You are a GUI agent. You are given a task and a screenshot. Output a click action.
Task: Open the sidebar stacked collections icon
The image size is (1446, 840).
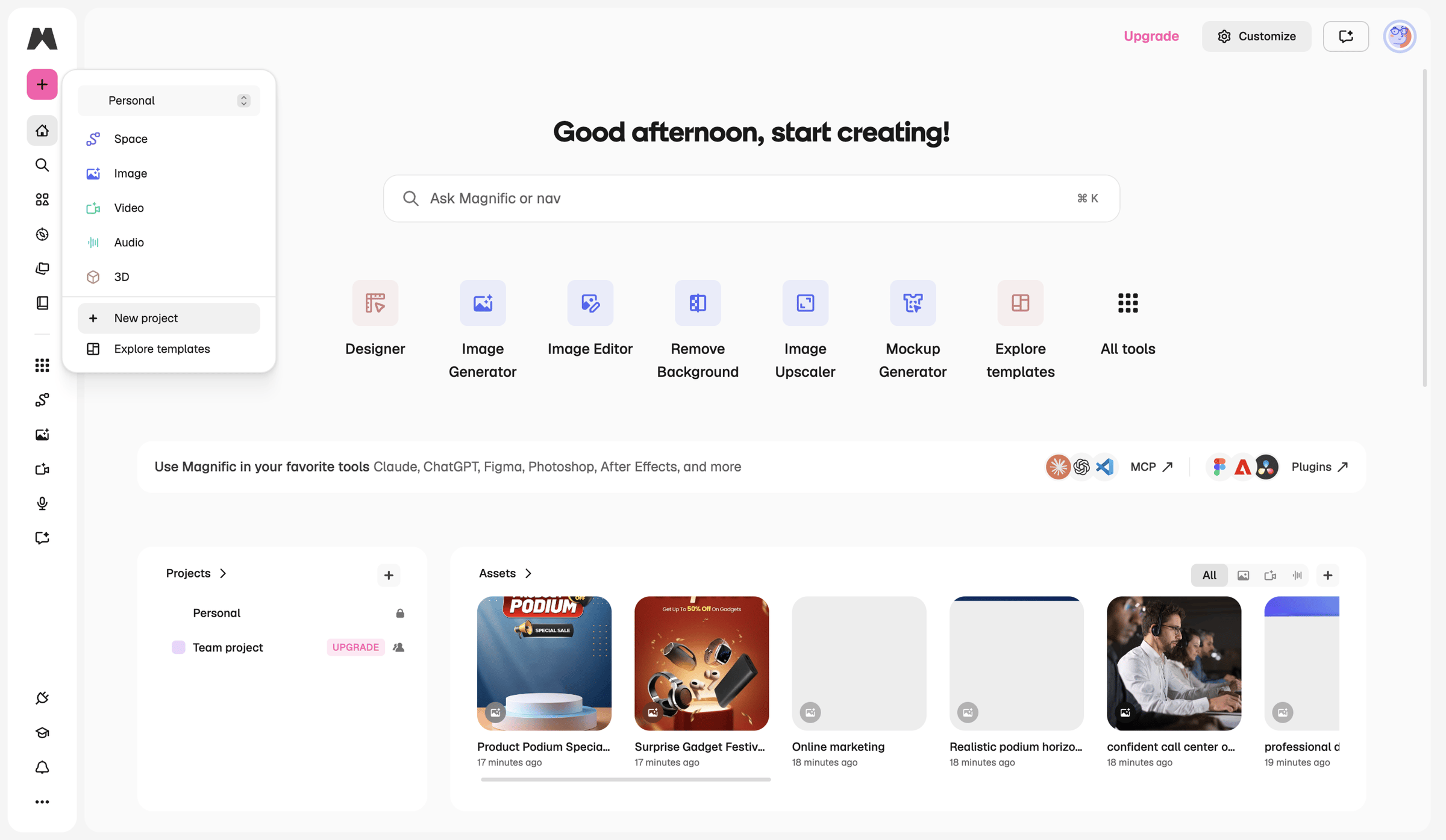(x=42, y=269)
